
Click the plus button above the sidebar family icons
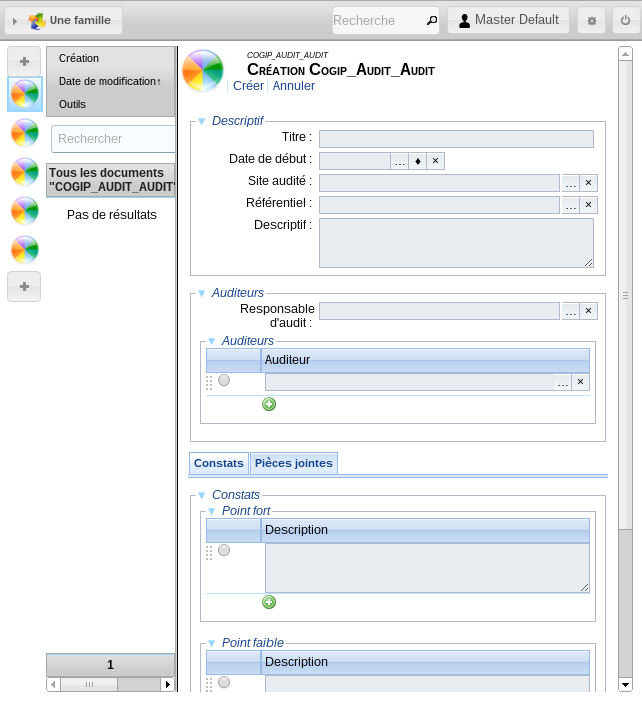coord(24,61)
